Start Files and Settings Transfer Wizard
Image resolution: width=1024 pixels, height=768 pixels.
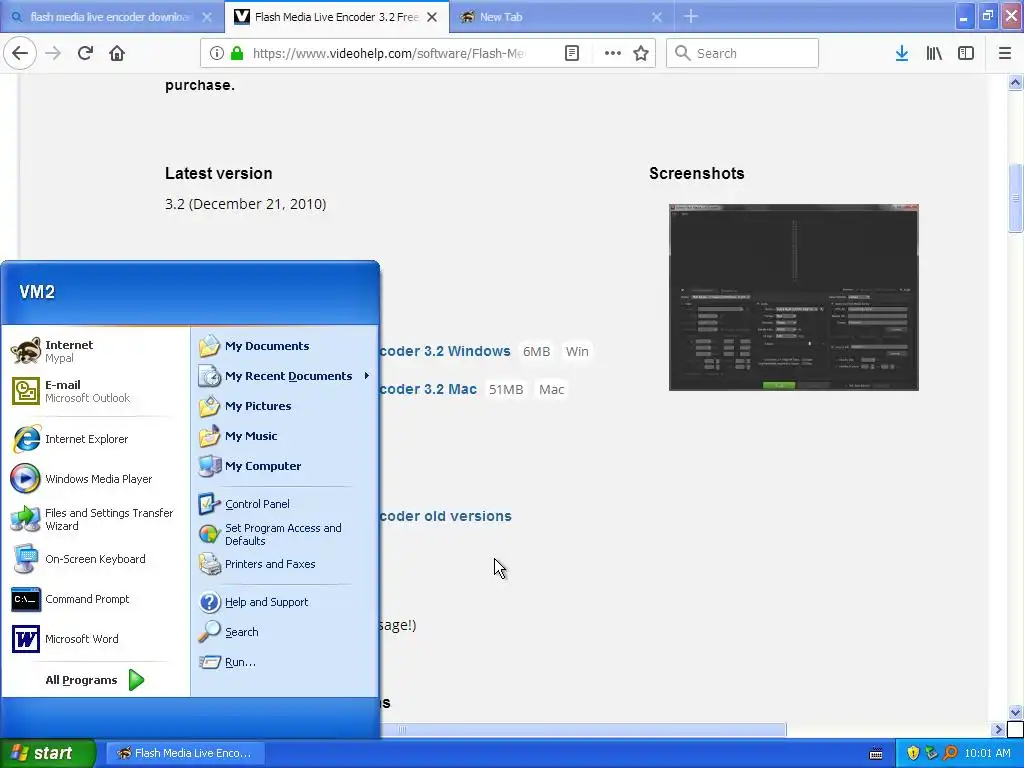[95, 519]
